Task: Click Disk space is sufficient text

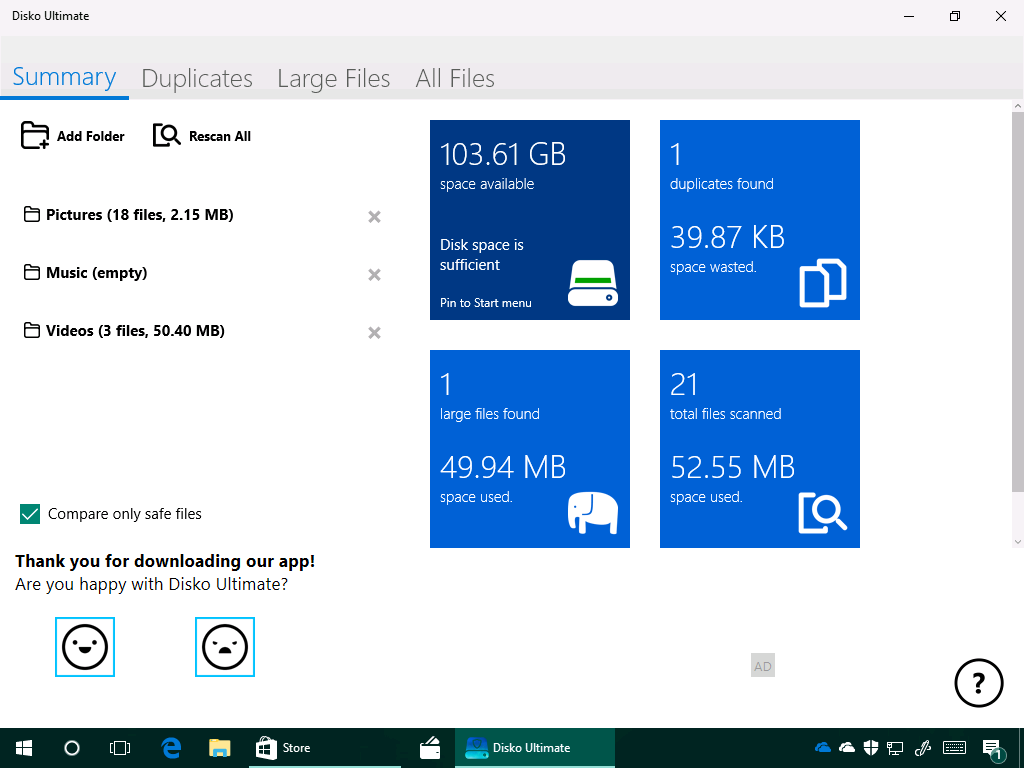Action: 482,255
